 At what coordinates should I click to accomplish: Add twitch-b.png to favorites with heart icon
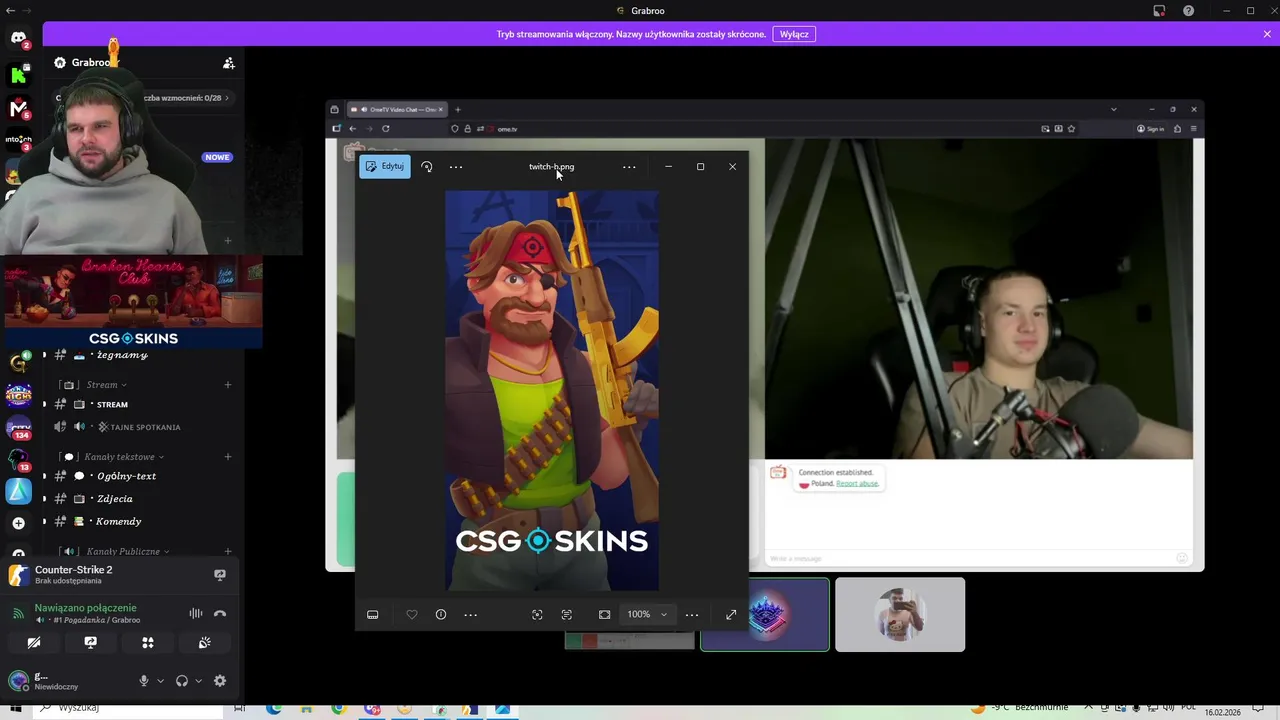pyautogui.click(x=411, y=614)
